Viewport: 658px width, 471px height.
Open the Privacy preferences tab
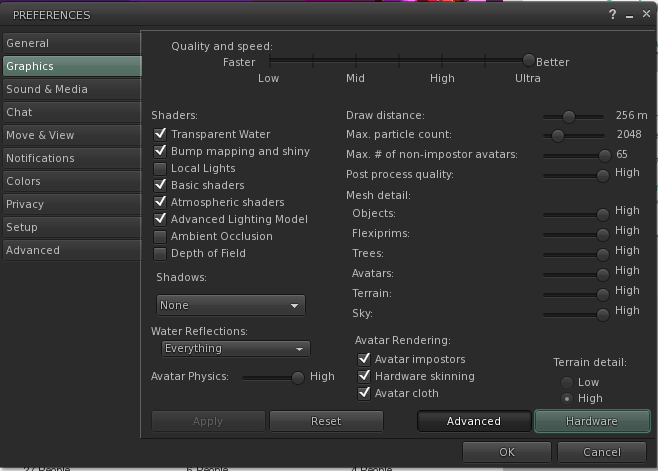pyautogui.click(x=72, y=204)
